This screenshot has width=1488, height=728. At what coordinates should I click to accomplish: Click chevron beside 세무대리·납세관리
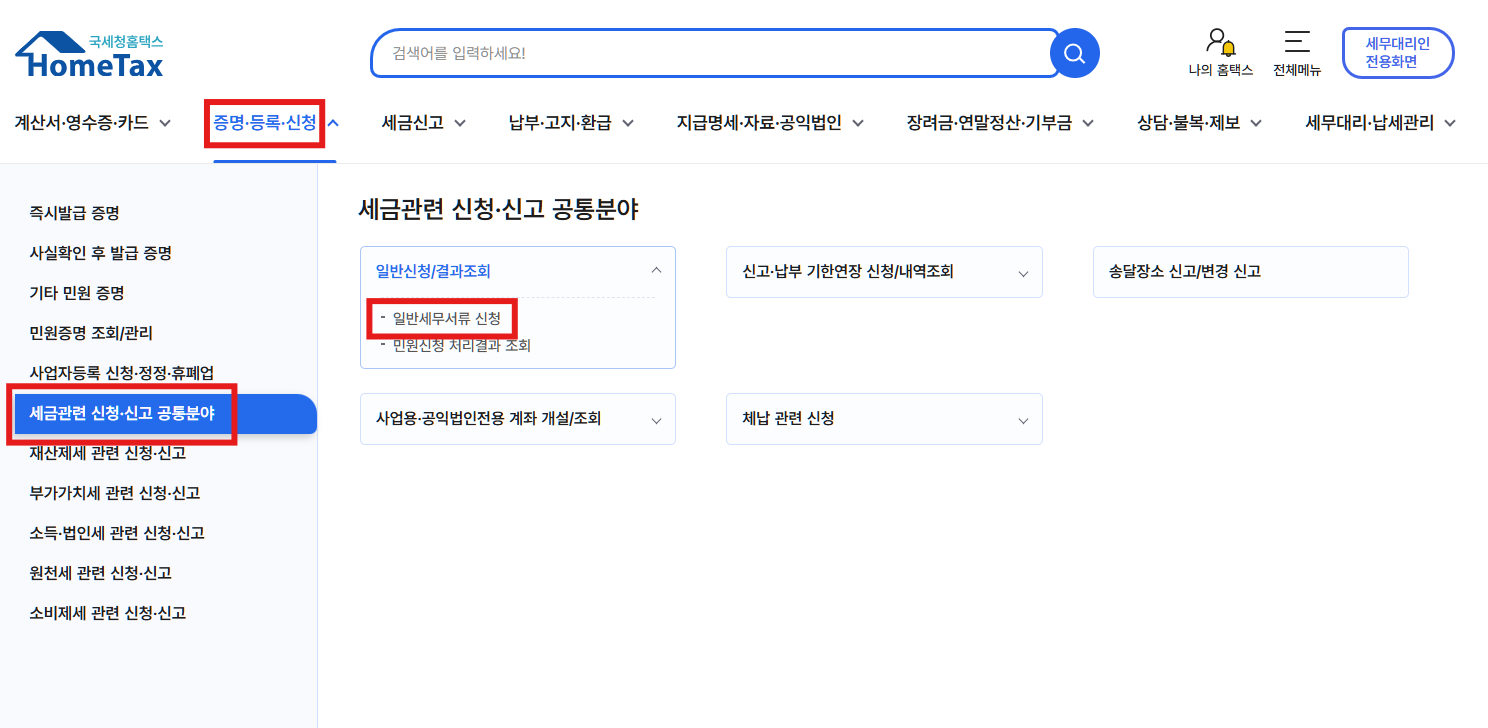[x=1450, y=124]
